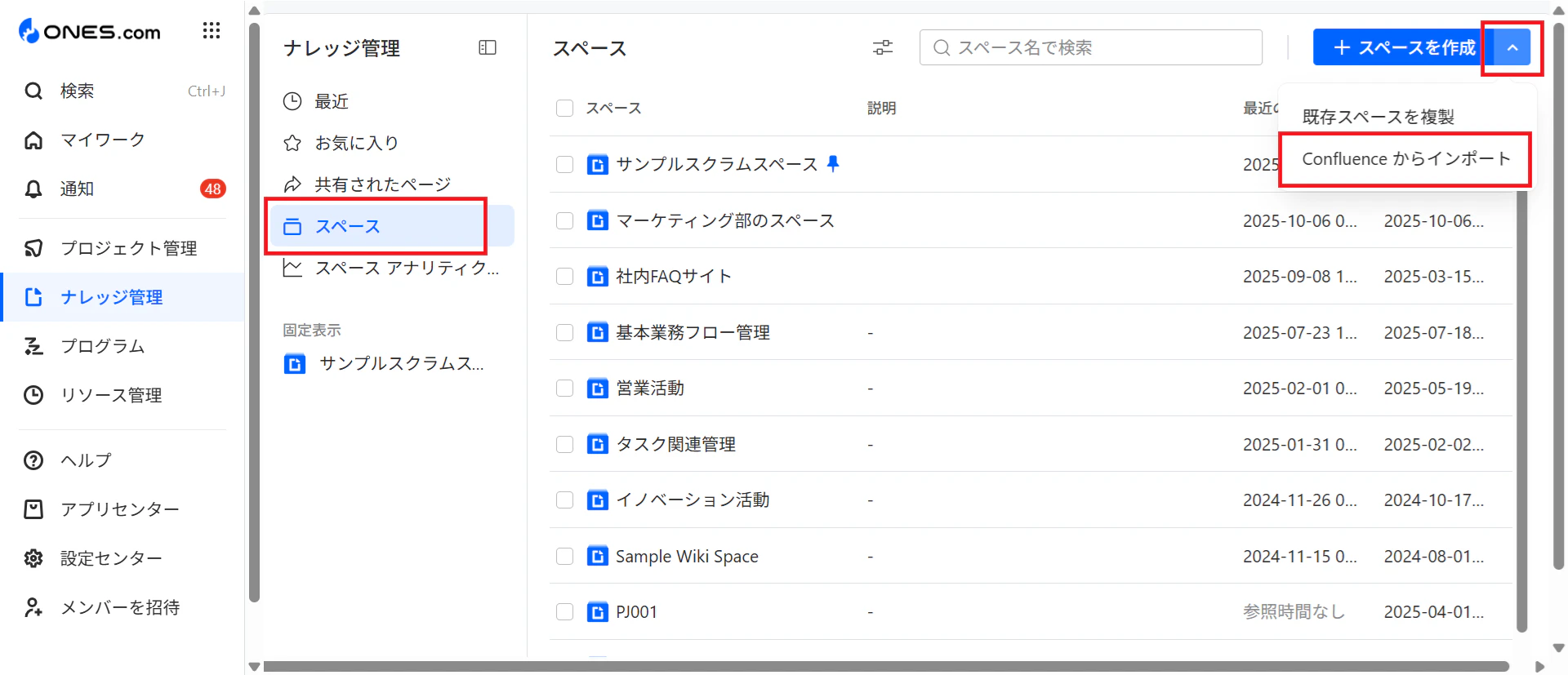The image size is (1568, 675).
Task: Click date 2024-10-17 in イノベーション活動 row
Action: coord(1433,500)
